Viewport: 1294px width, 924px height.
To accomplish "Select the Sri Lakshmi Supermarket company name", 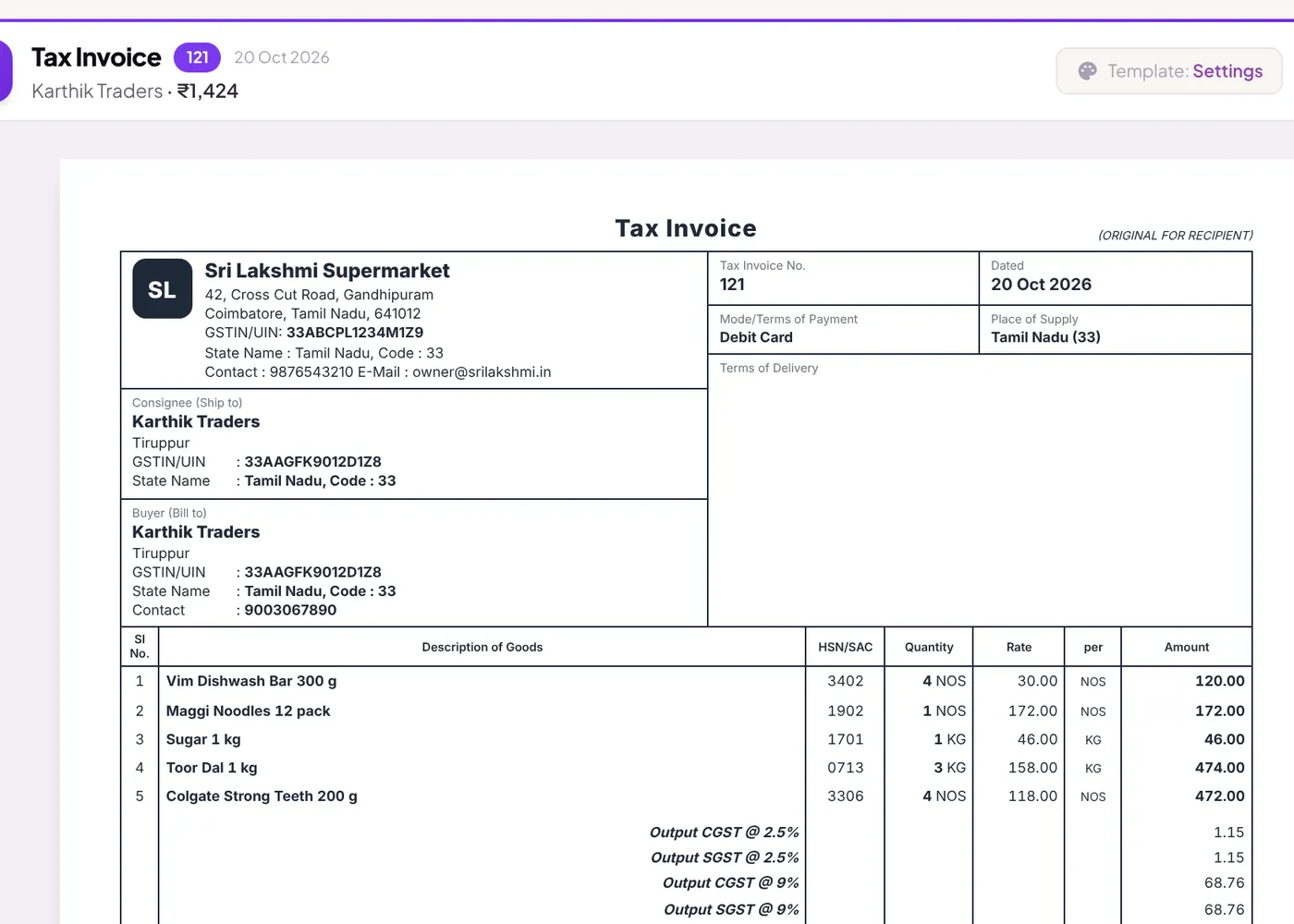I will 327,271.
